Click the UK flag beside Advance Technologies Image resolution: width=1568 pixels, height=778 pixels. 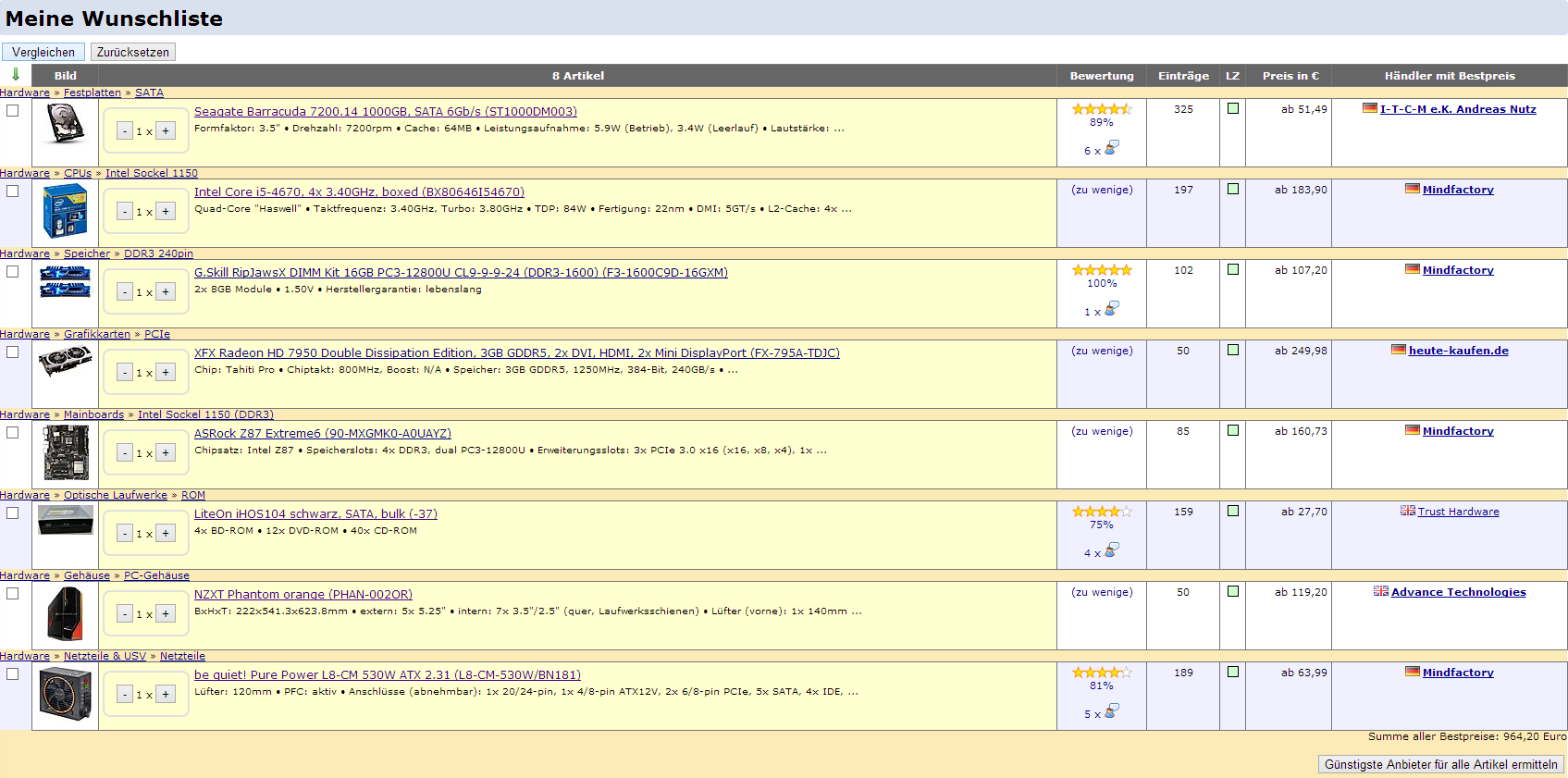tap(1381, 591)
